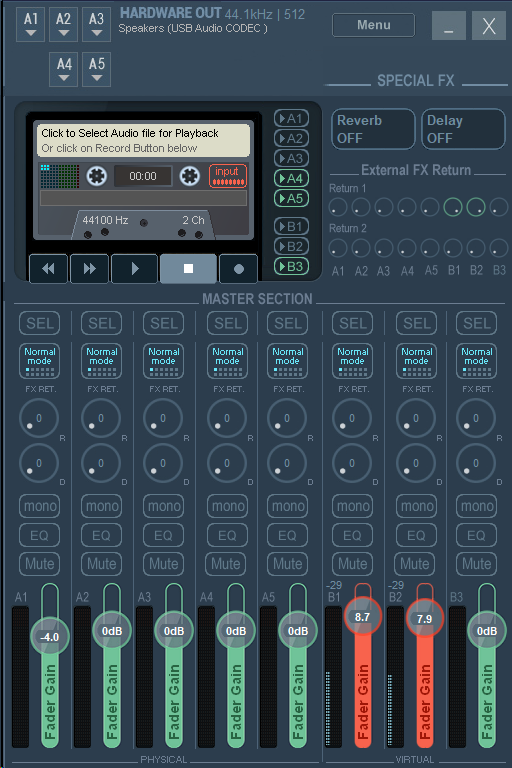The image size is (512, 768).
Task: Click the recorder level meter grid
Action: click(x=59, y=176)
